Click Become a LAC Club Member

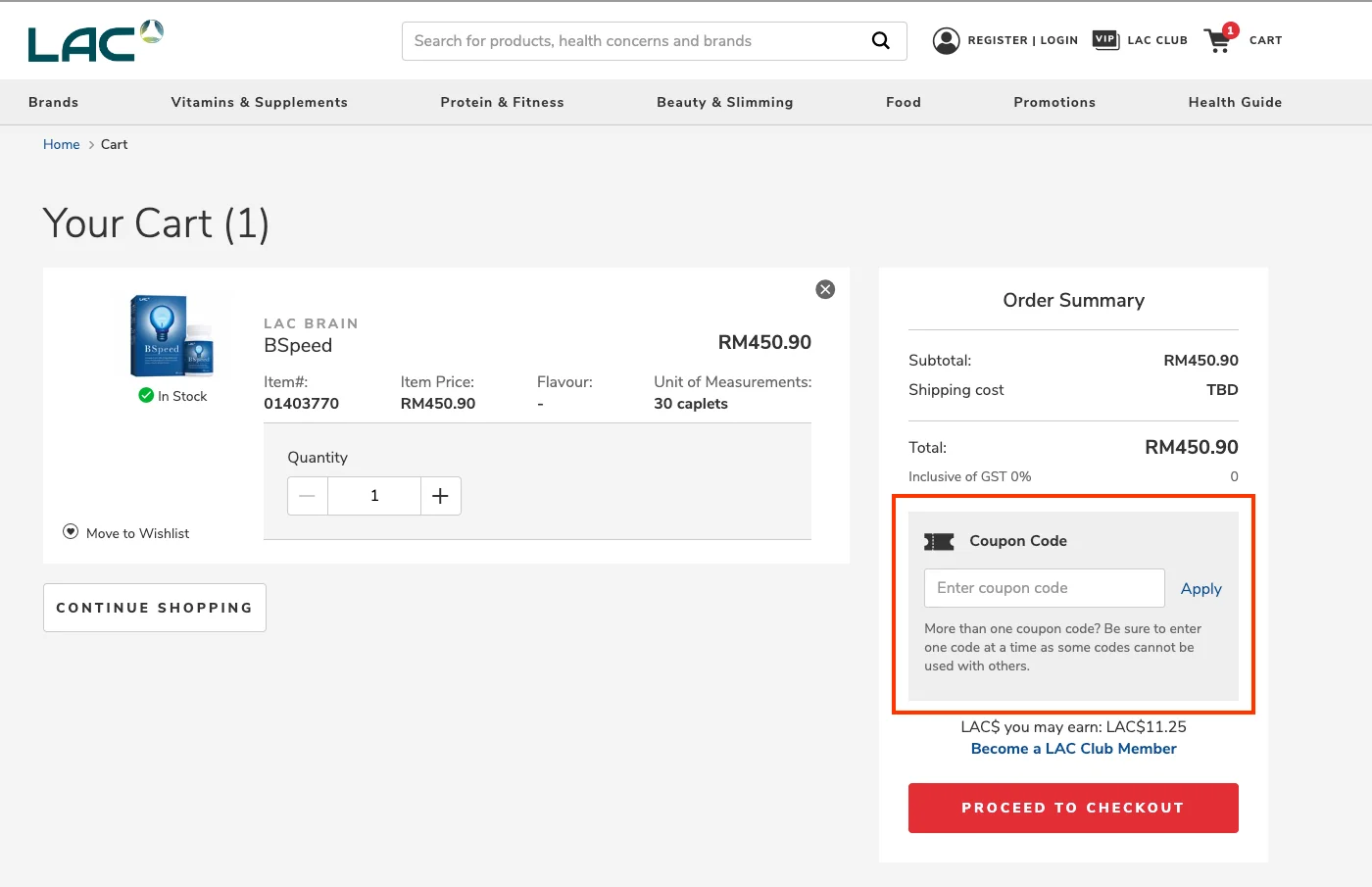pyautogui.click(x=1073, y=748)
